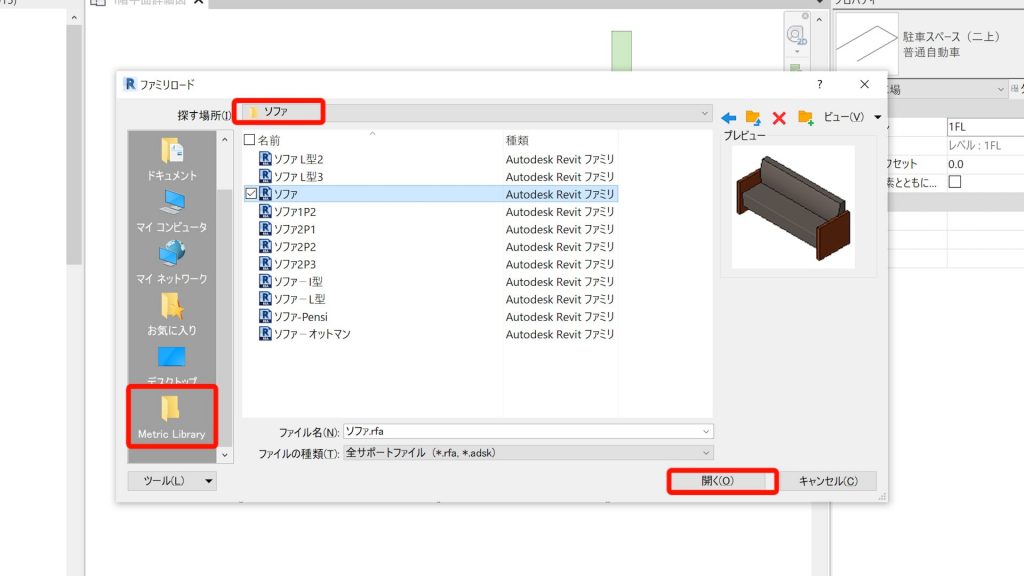
Task: Click the 開く(O) open button
Action: tap(722, 481)
